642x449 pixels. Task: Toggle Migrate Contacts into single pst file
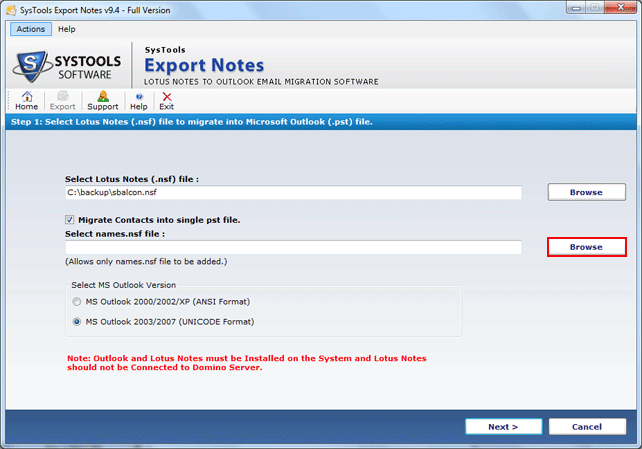(70, 220)
